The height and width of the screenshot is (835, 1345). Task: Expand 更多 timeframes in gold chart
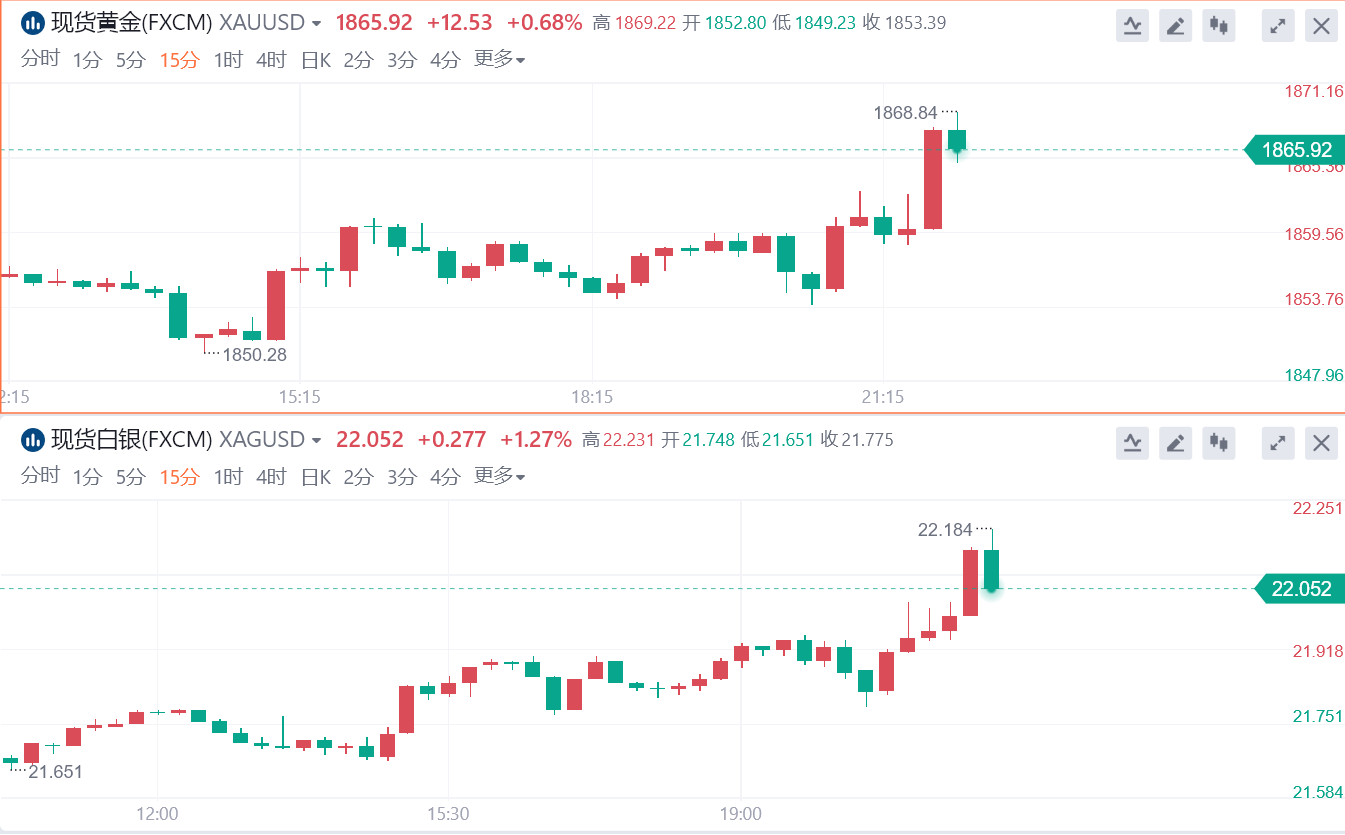(x=499, y=59)
